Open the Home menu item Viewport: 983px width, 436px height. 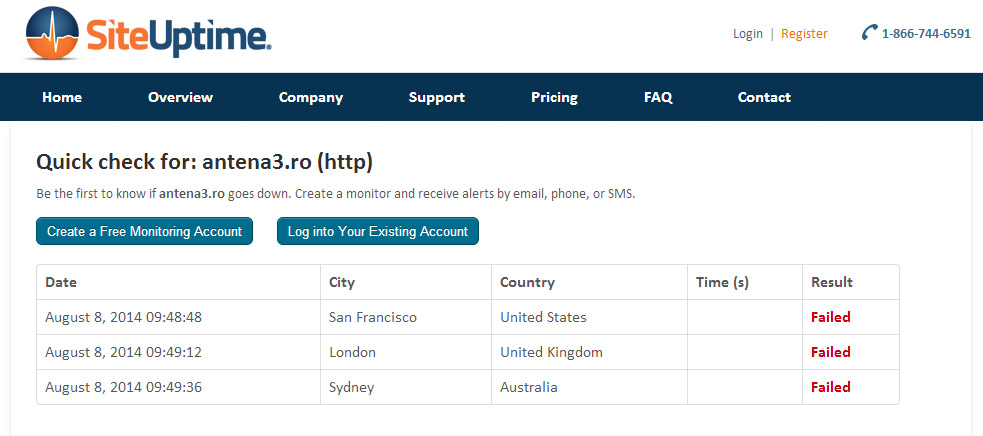[x=62, y=97]
